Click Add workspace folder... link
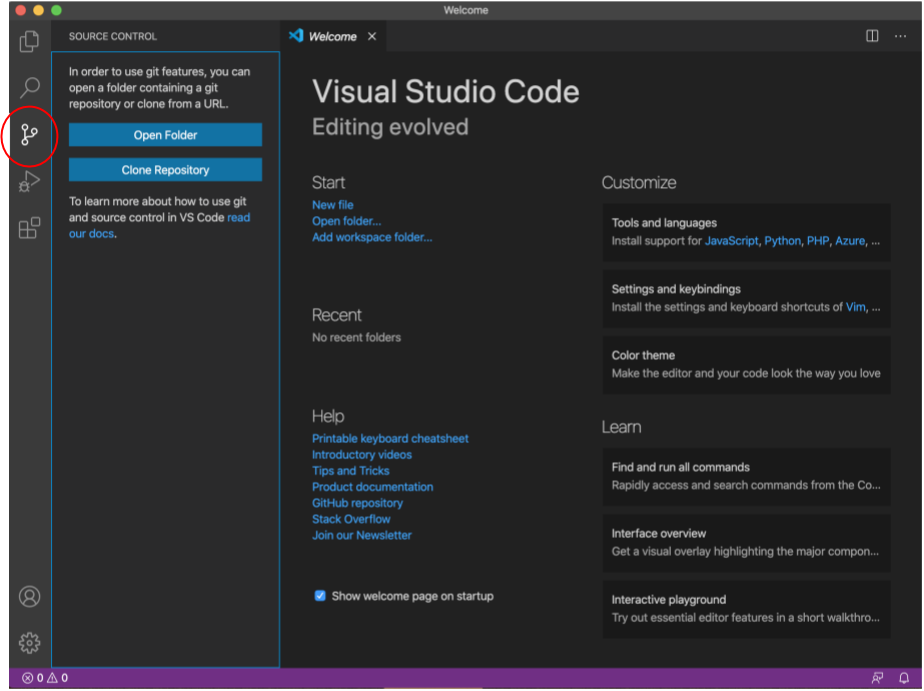 click(372, 237)
